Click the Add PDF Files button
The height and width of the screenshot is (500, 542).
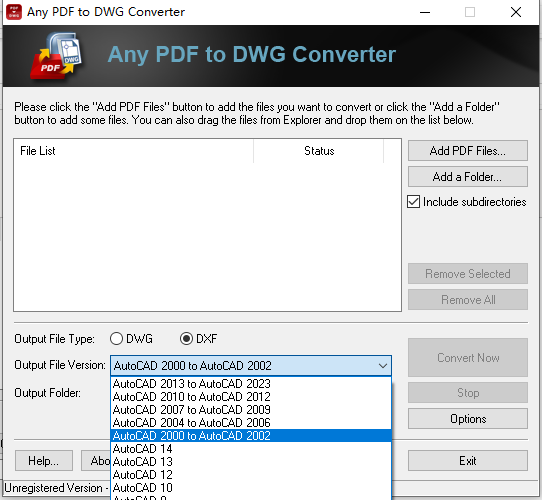[x=468, y=151]
